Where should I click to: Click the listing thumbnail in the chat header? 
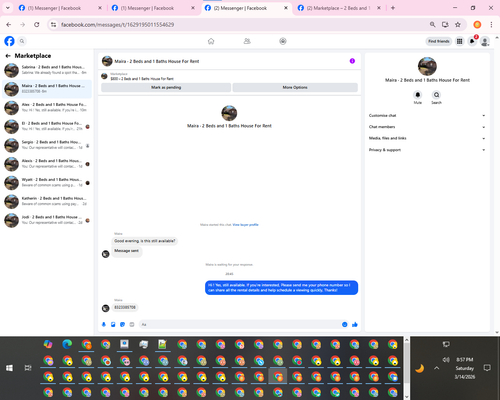[x=107, y=61]
